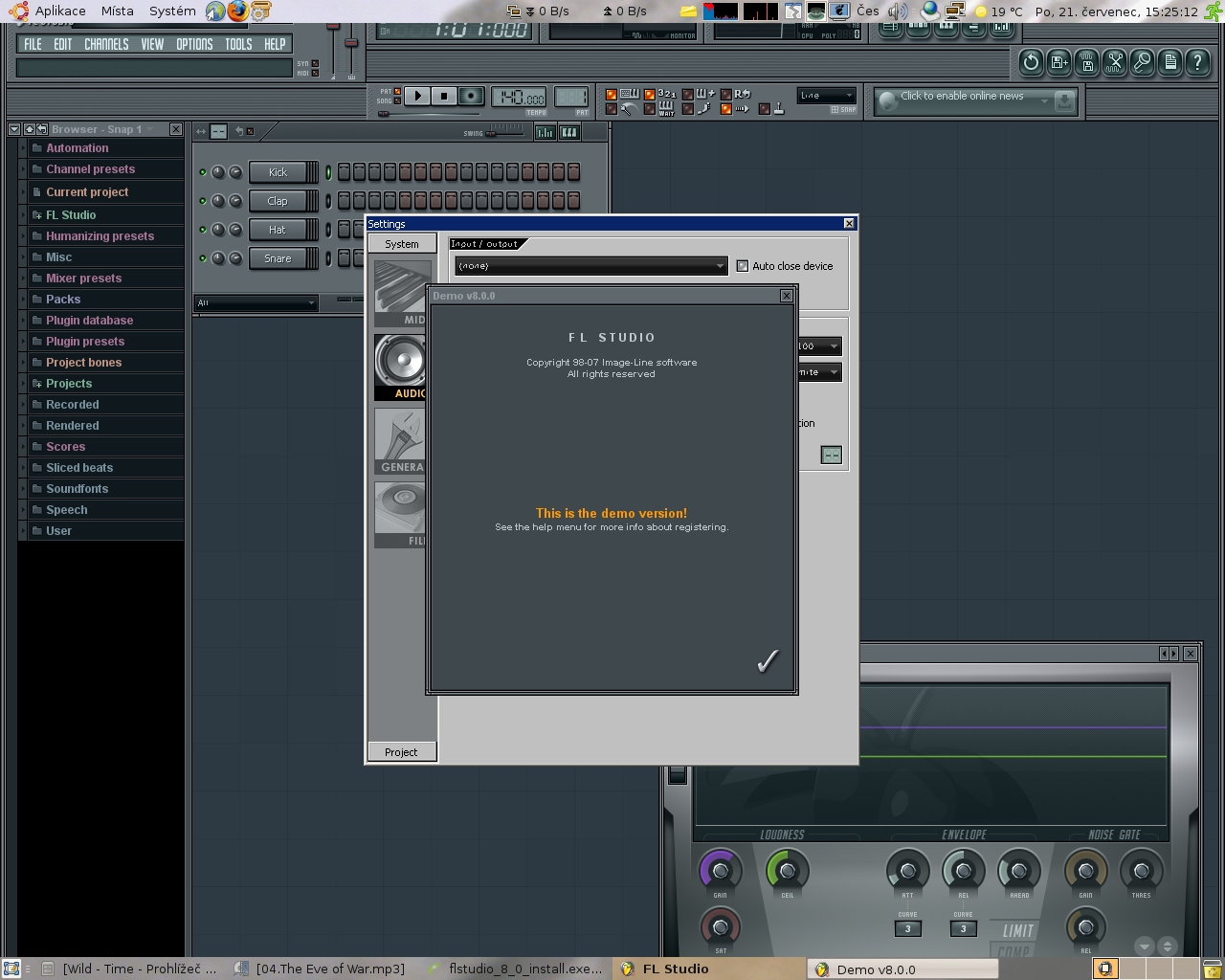The image size is (1225, 980).
Task: Select LIMIT mode in the limiter plugin
Action: coord(1017,931)
